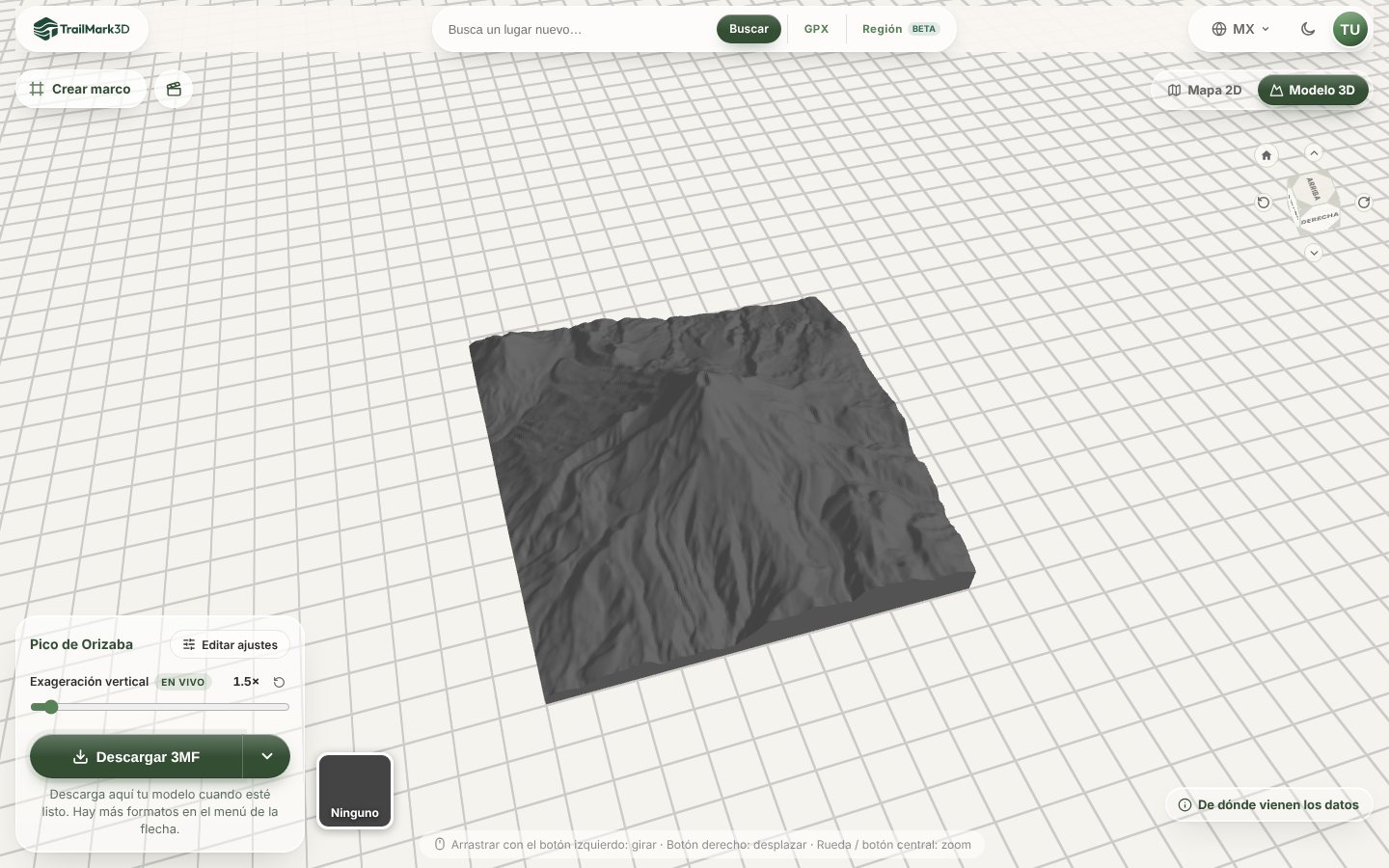The image size is (1389, 868).
Task: Click the Exageración vertical label
Action: (89, 682)
